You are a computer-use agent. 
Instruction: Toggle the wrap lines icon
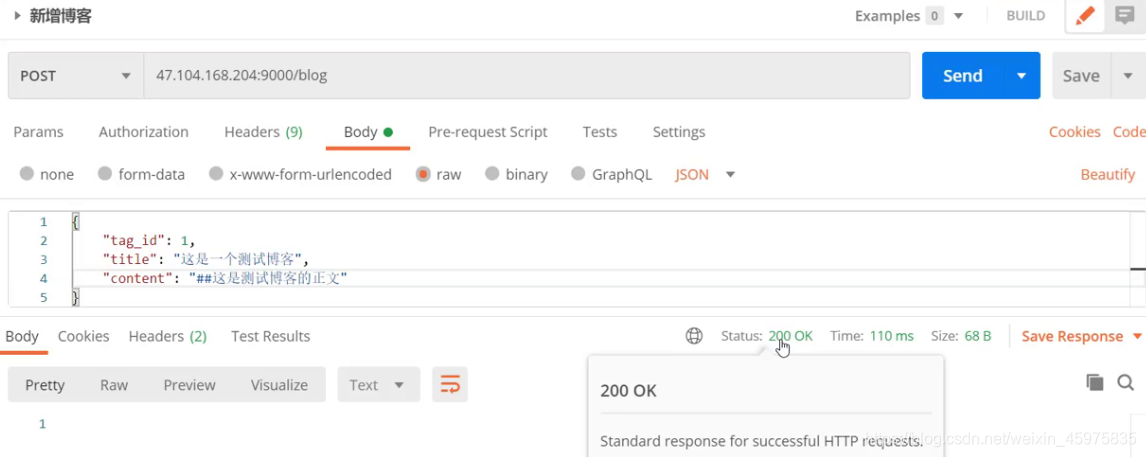pyautogui.click(x=449, y=385)
